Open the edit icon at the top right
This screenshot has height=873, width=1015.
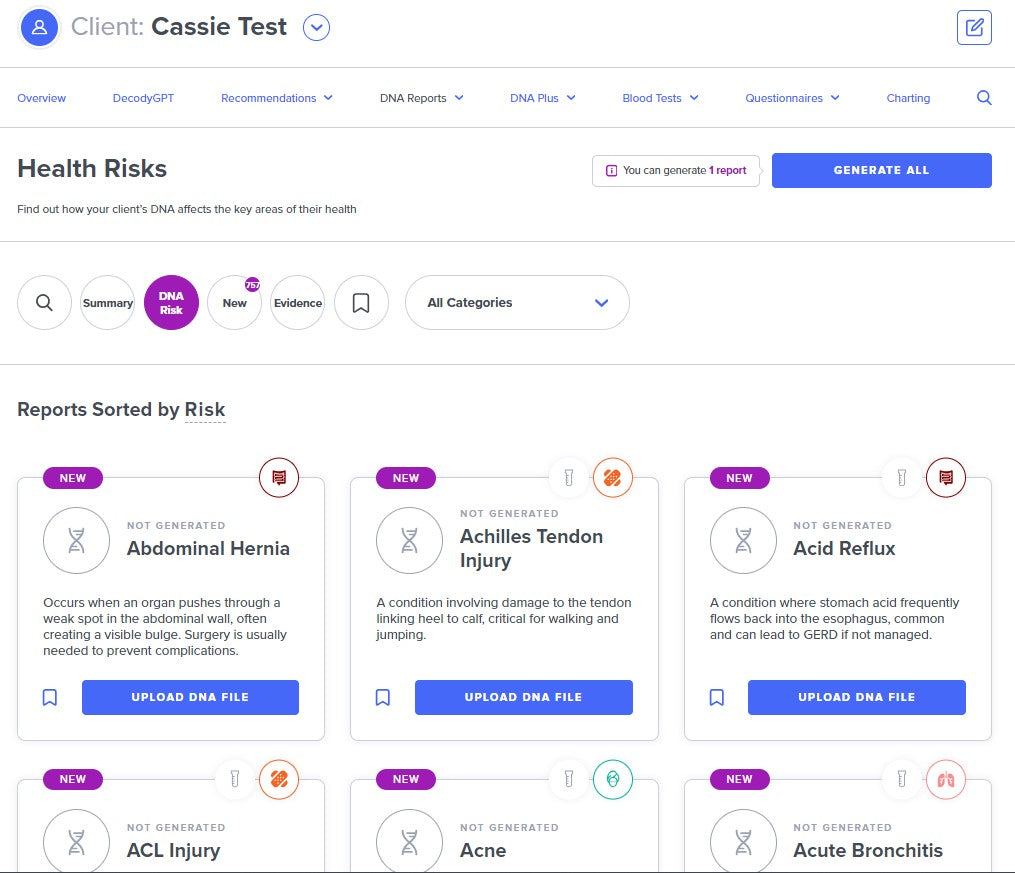click(974, 27)
